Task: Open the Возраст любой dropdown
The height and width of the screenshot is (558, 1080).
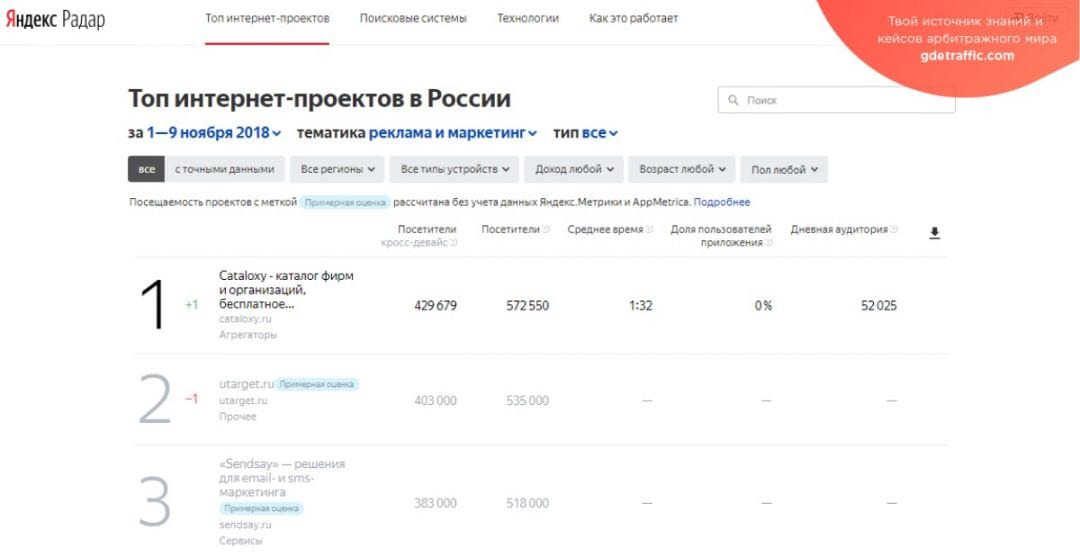Action: [682, 169]
